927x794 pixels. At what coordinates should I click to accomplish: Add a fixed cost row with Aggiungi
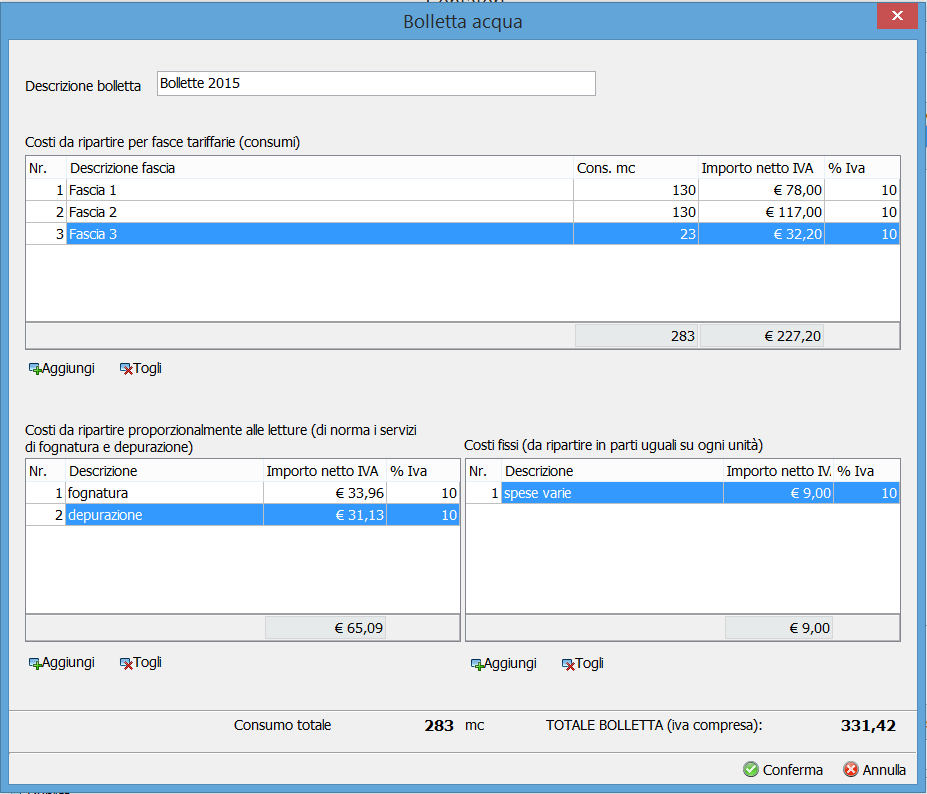point(504,663)
